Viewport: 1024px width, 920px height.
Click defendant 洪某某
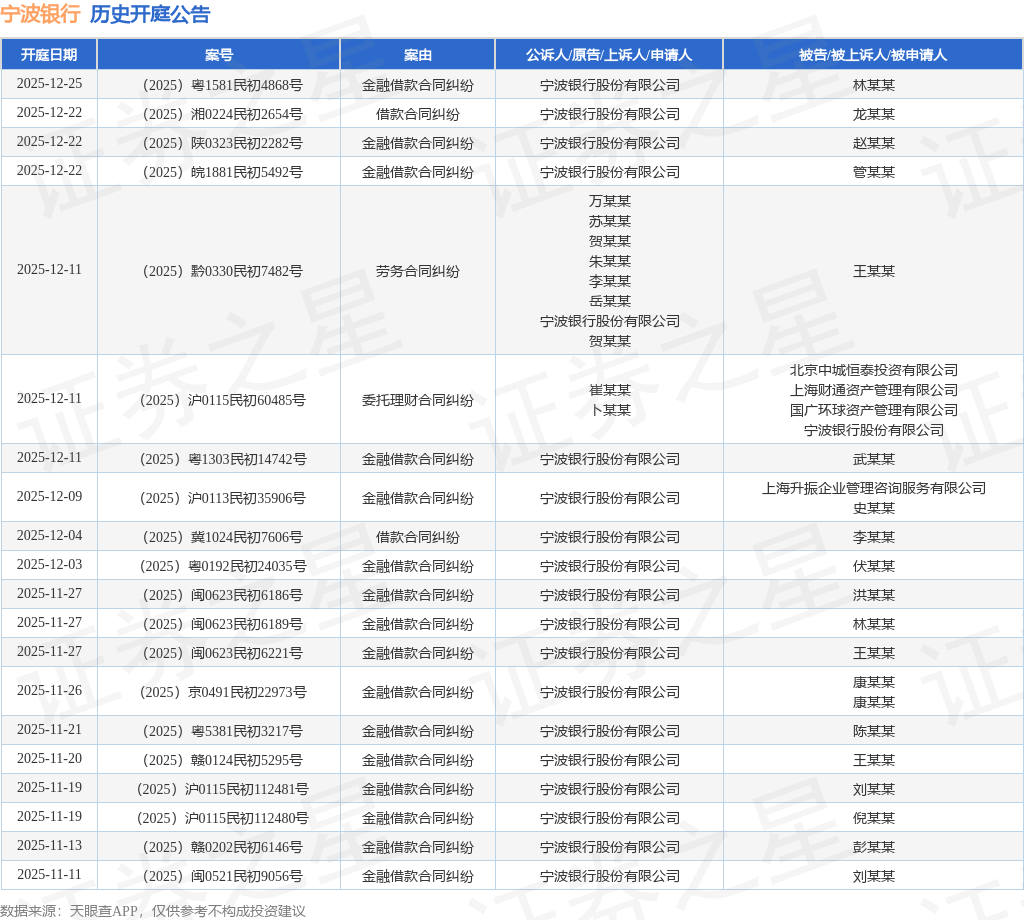pyautogui.click(x=874, y=595)
